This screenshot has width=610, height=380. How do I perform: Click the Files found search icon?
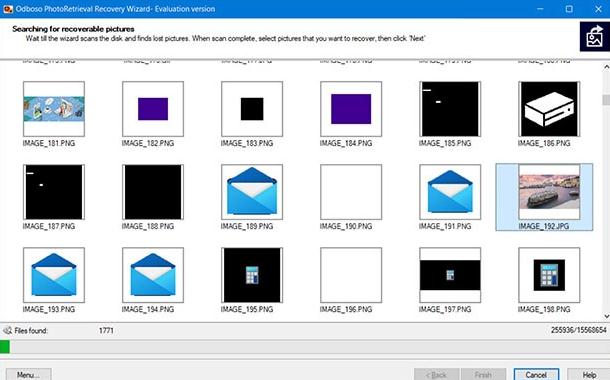pyautogui.click(x=7, y=331)
